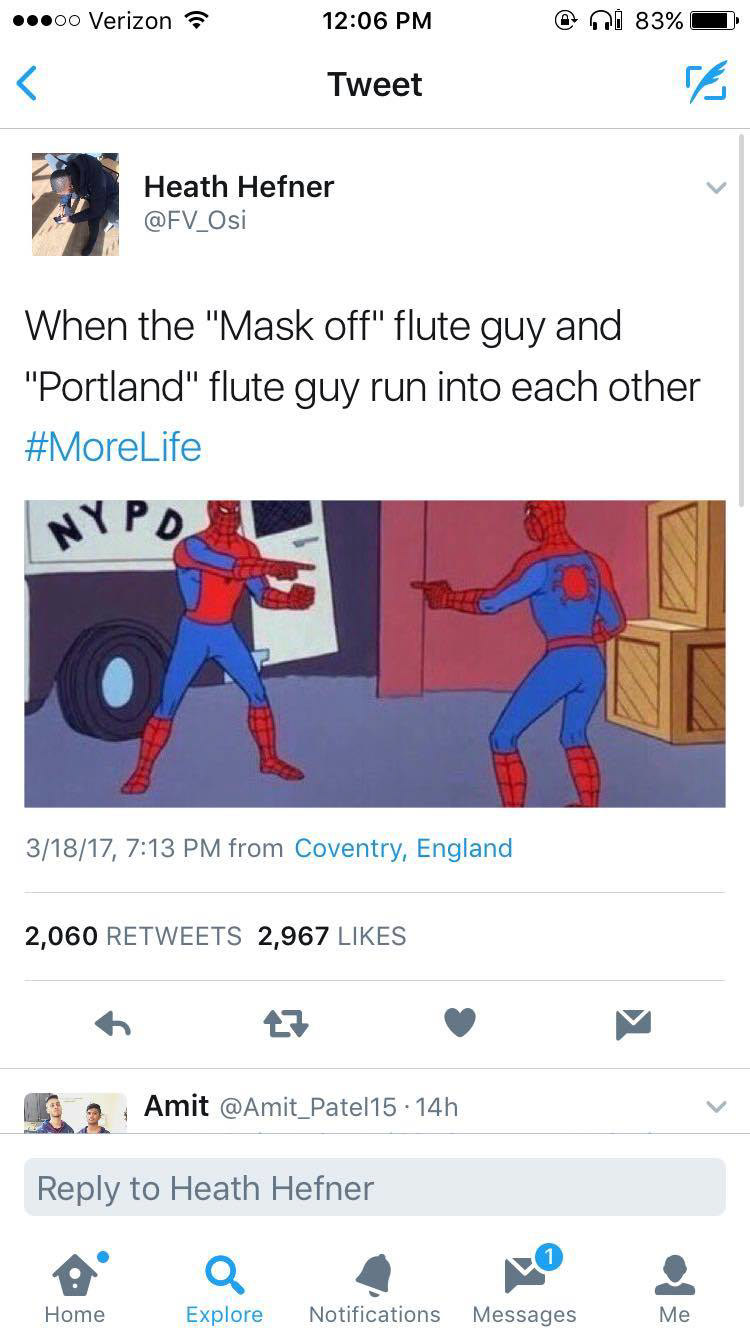This screenshot has height=1334, width=750.
Task: Retweet Heath Hefner's tweet
Action: (287, 1022)
